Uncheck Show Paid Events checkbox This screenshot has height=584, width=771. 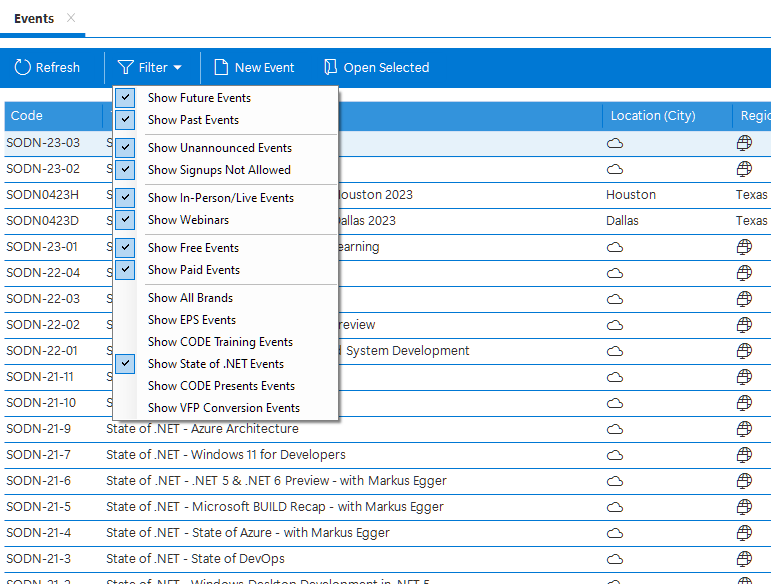[x=125, y=270]
